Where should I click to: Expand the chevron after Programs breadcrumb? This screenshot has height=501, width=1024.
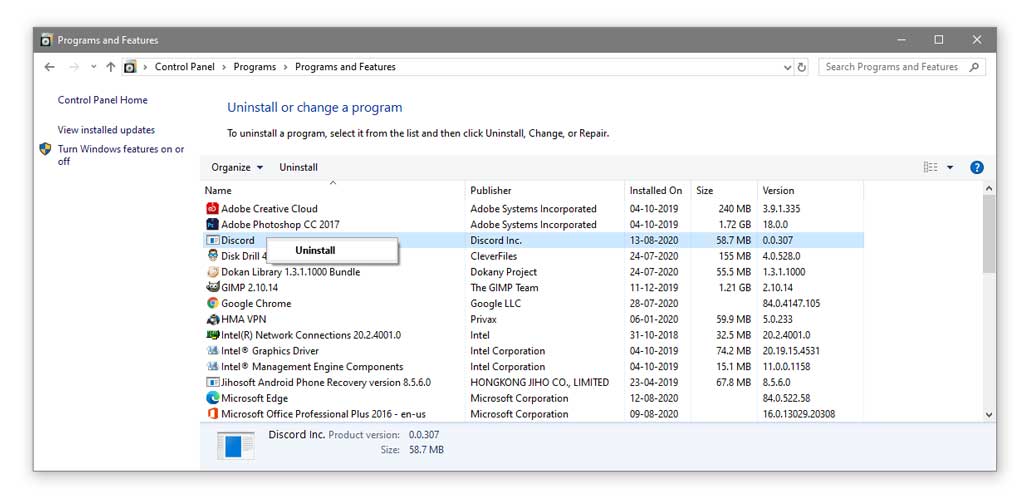click(285, 67)
